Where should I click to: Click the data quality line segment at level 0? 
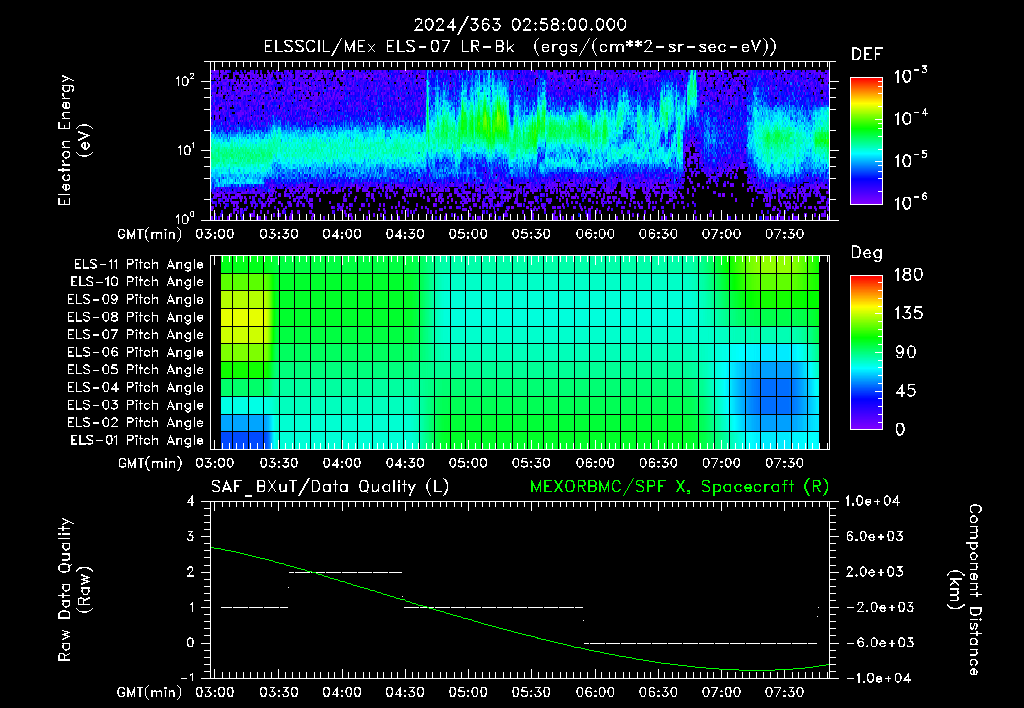coord(700,643)
